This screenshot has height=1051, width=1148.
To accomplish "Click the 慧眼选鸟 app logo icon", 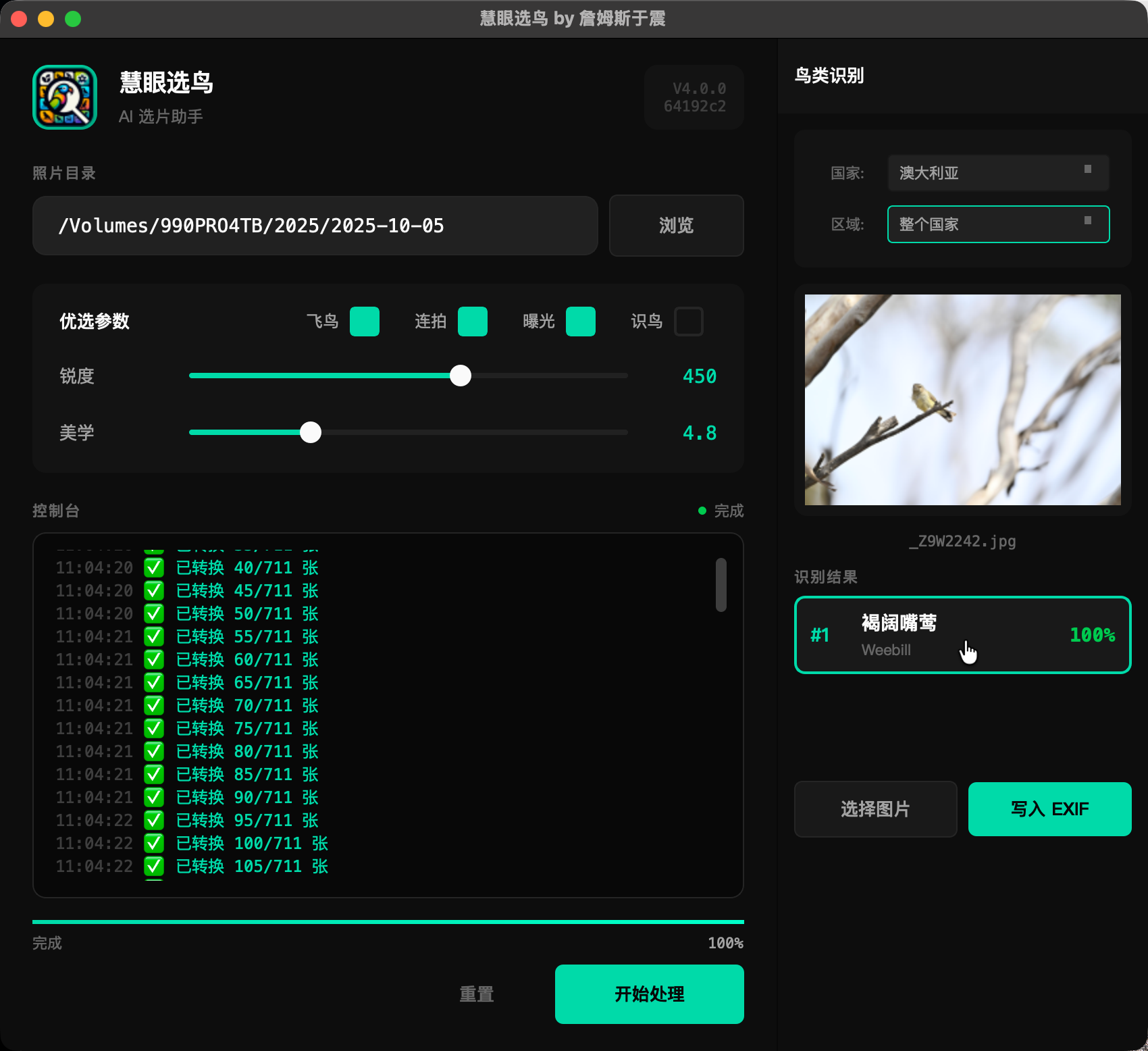I will 64,97.
